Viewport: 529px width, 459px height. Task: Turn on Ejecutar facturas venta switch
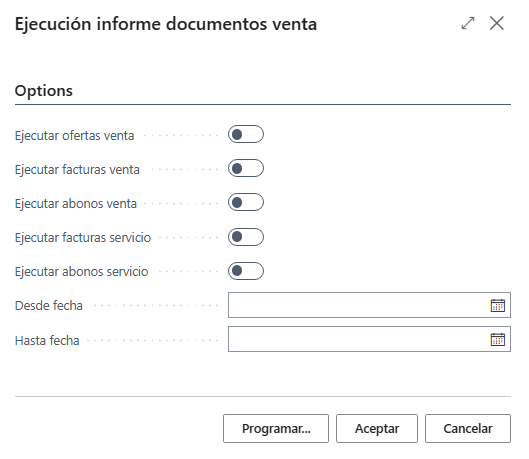click(246, 168)
